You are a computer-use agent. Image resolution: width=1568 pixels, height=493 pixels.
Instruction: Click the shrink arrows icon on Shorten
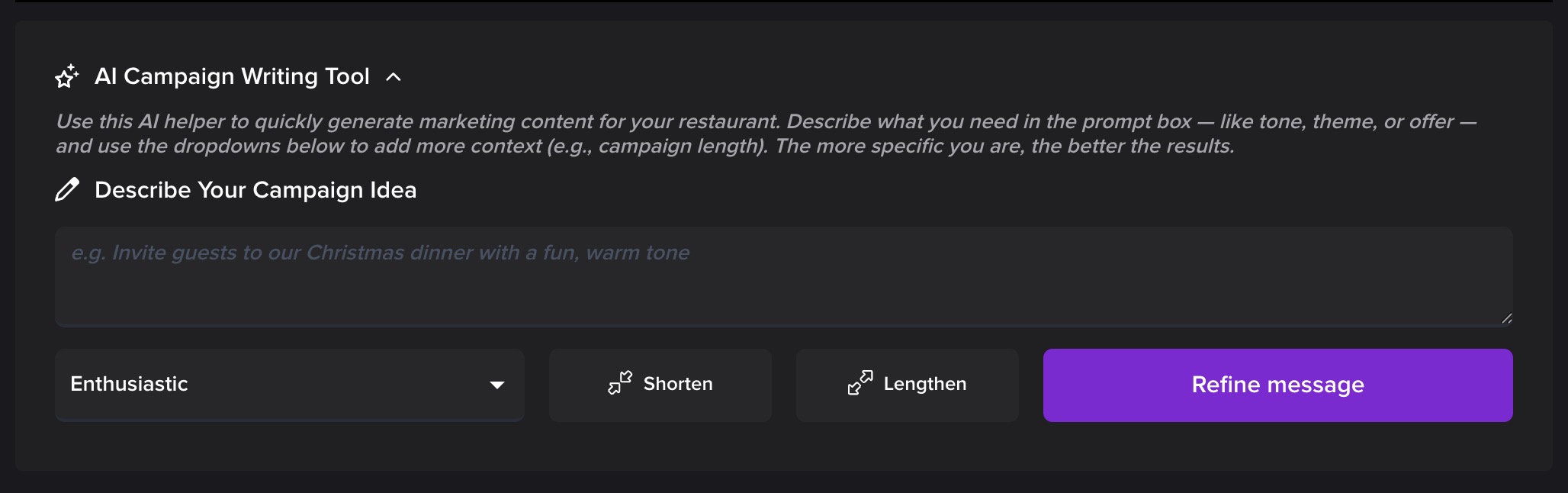pos(620,383)
